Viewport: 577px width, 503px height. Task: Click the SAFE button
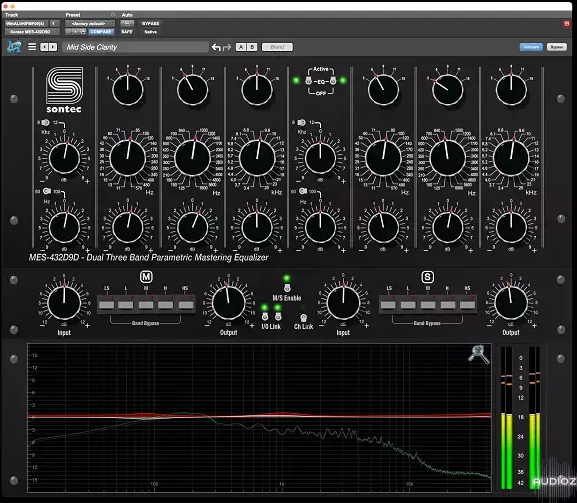[x=127, y=32]
